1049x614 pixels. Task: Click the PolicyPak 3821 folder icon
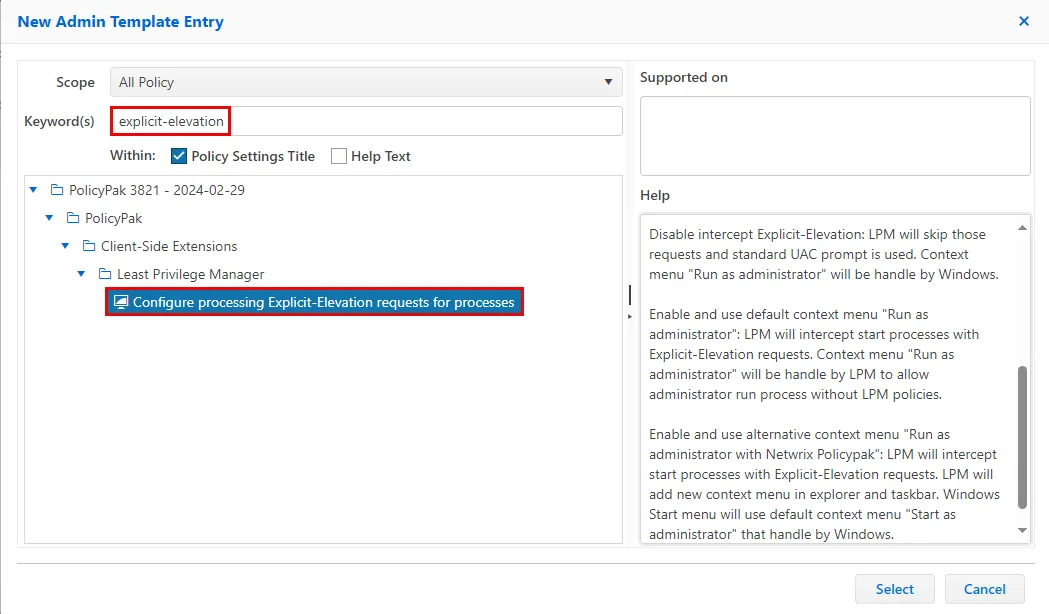(57, 190)
